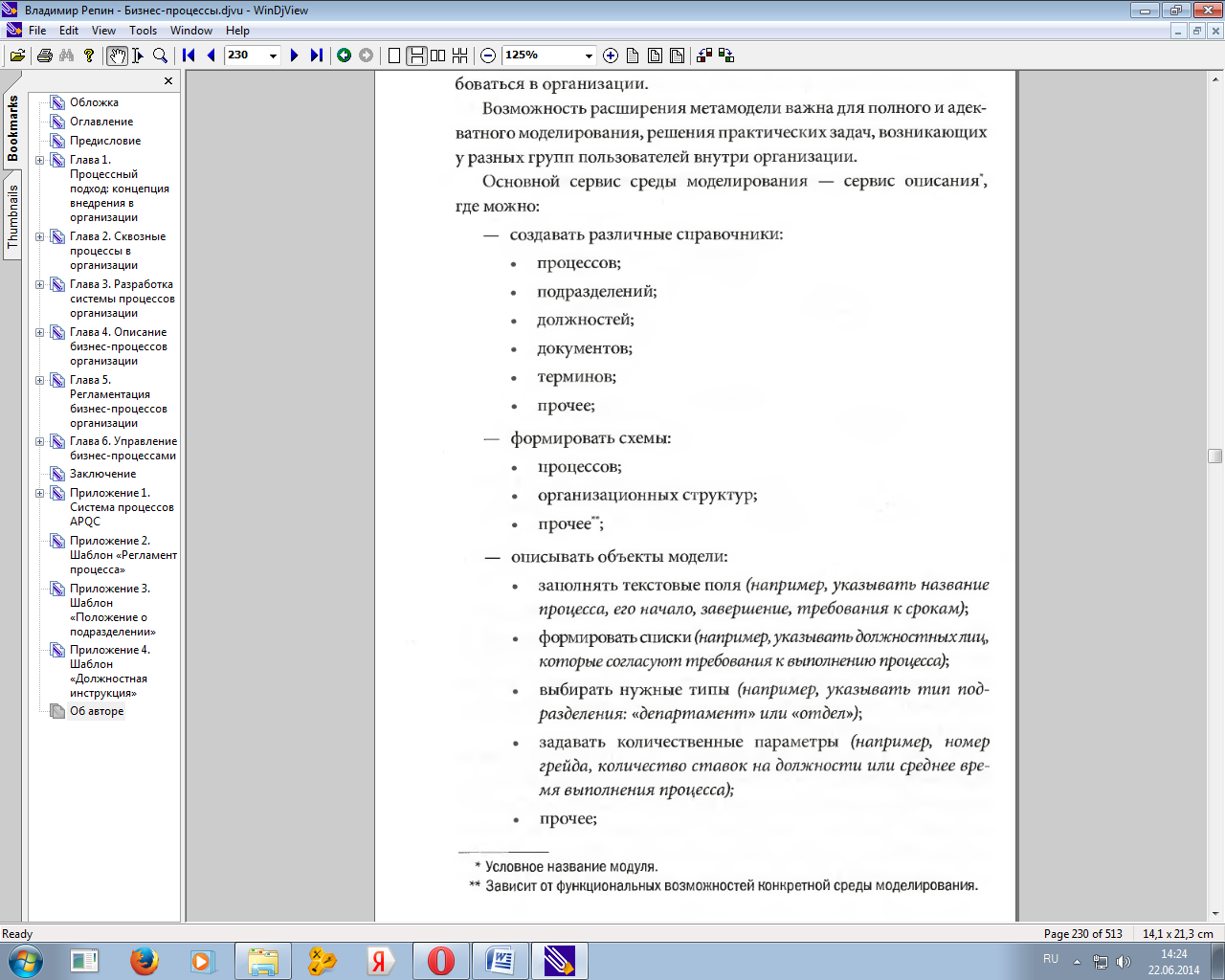Open the Приложение 2 bookmark
The height and width of the screenshot is (980, 1225).
[x=123, y=555]
